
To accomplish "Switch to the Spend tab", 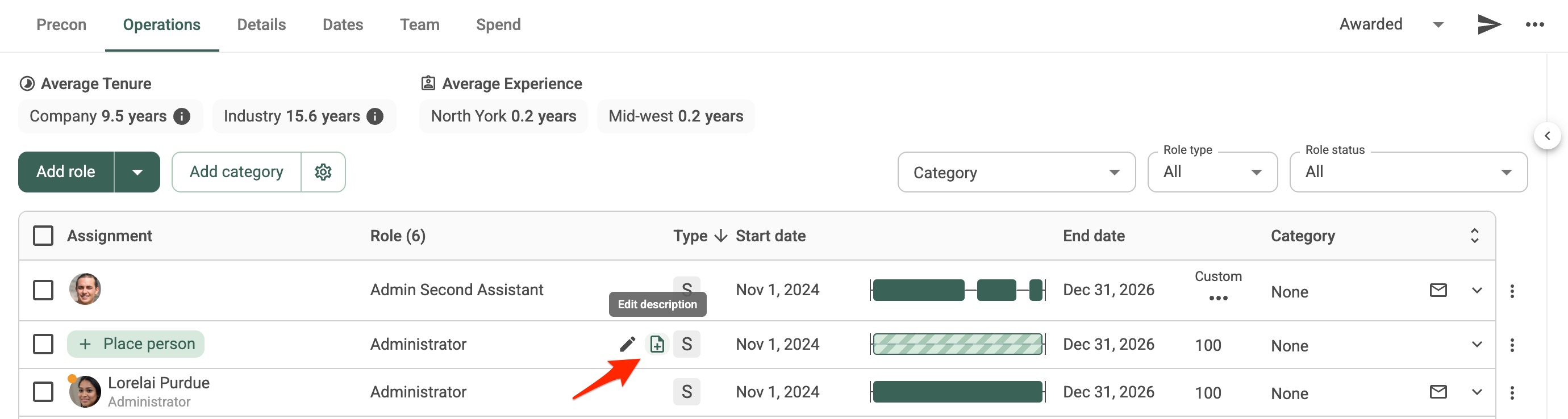I will [x=498, y=25].
